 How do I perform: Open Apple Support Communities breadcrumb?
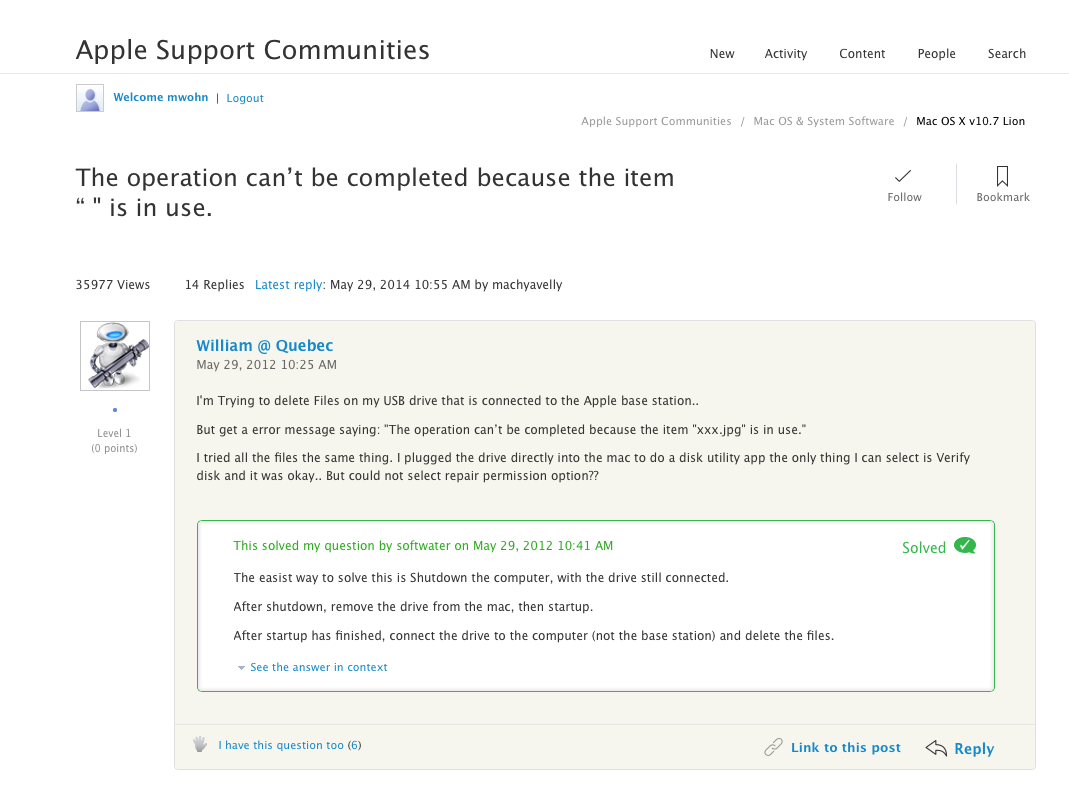click(x=656, y=121)
